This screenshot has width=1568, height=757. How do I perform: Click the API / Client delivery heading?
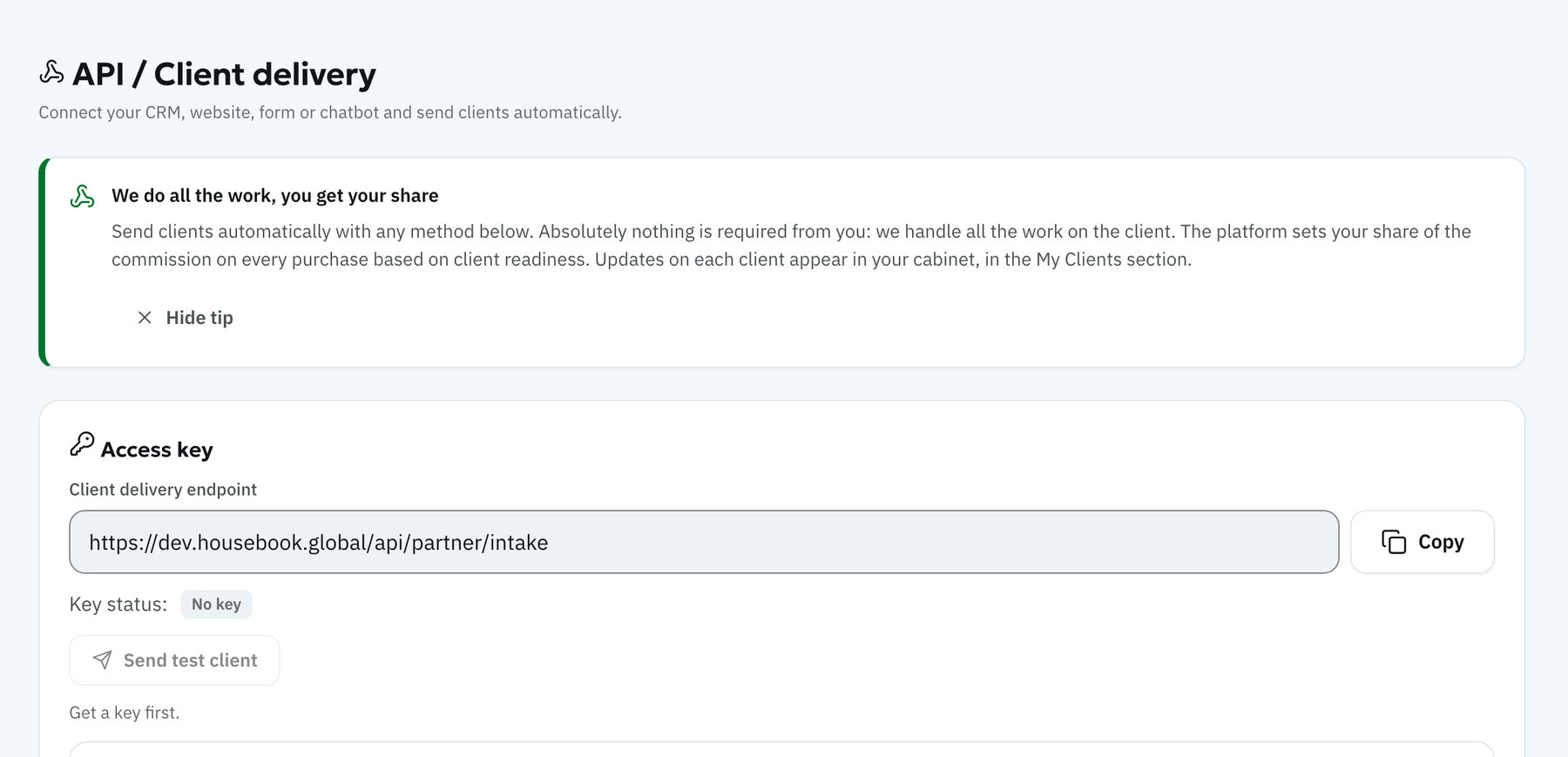click(x=224, y=74)
